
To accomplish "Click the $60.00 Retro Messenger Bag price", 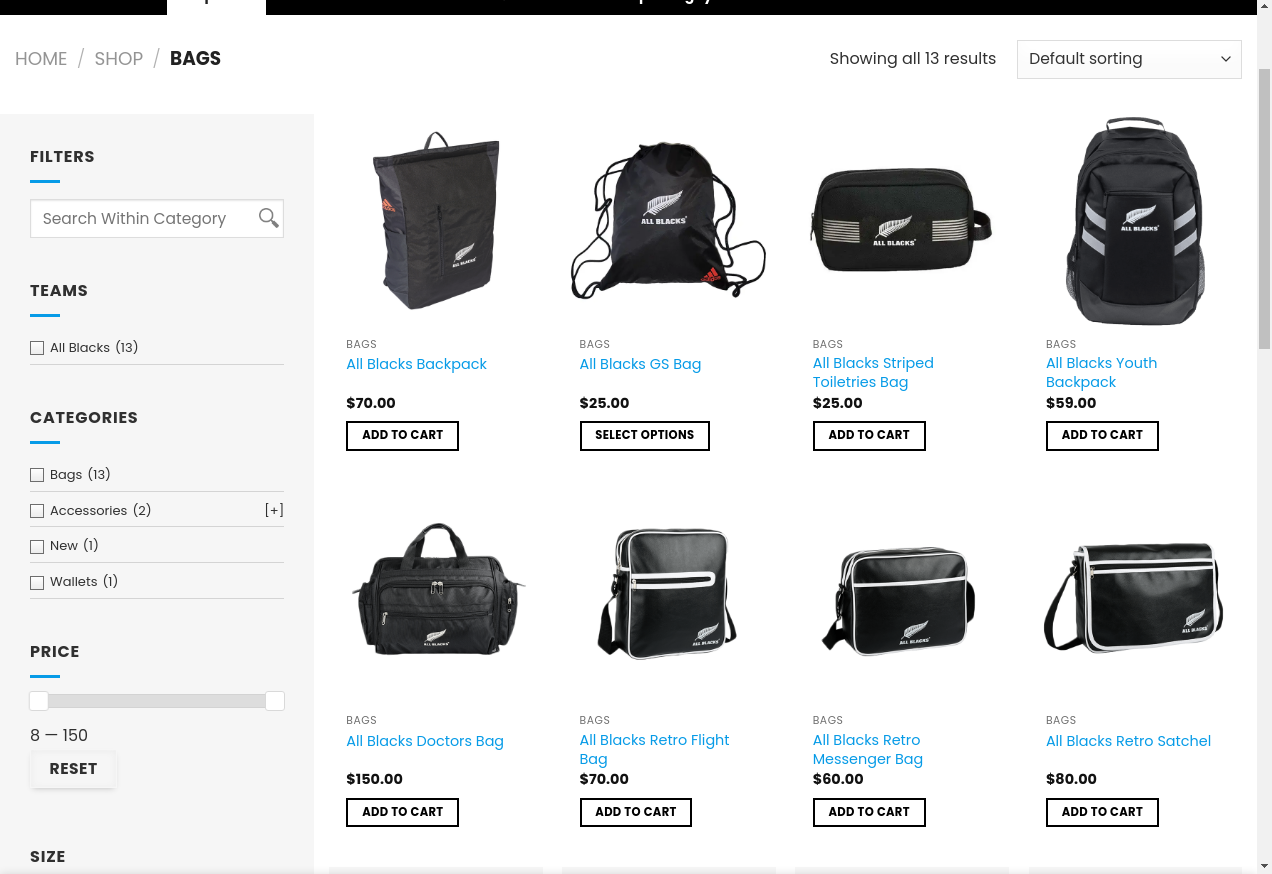I will 838,779.
